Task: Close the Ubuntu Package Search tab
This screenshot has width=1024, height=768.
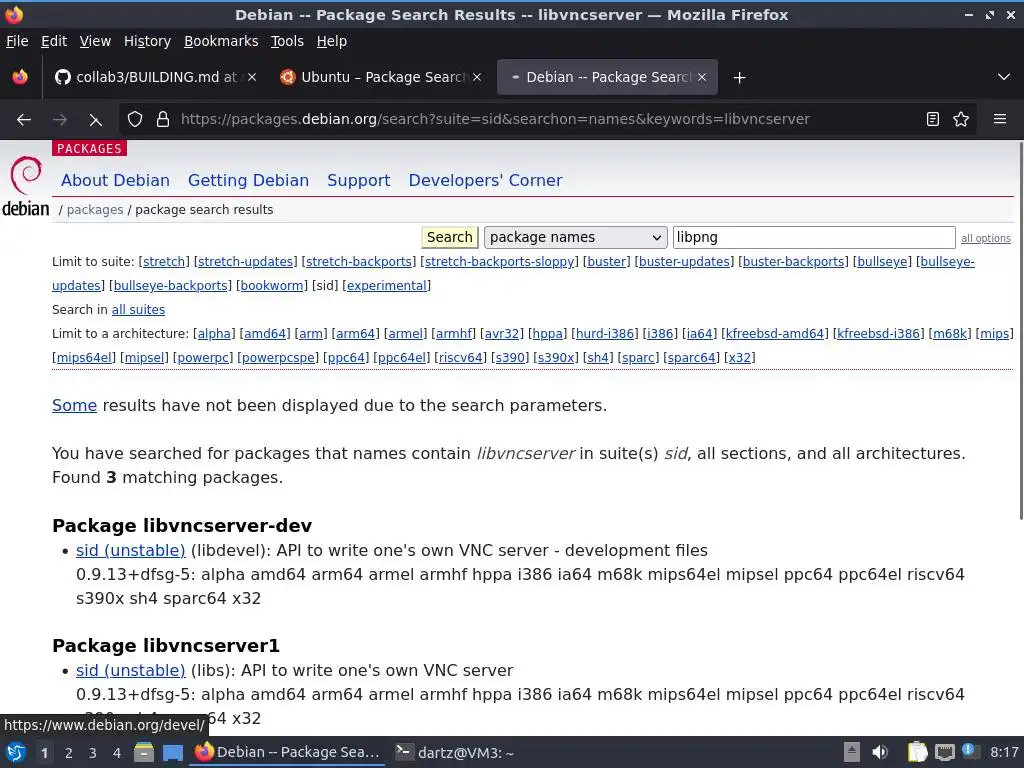Action: pos(477,77)
